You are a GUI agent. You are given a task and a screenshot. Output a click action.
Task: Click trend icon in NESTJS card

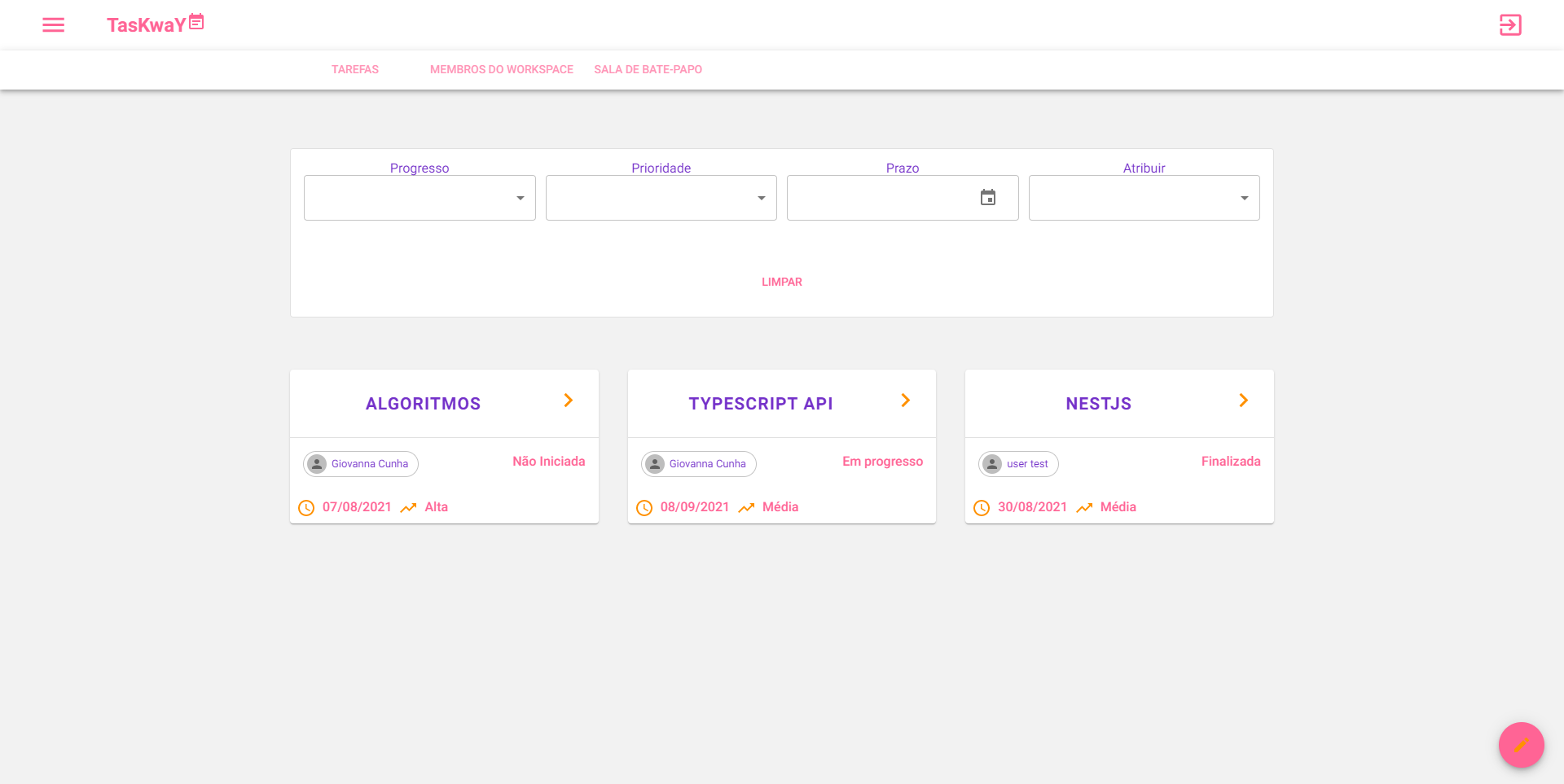click(1084, 508)
